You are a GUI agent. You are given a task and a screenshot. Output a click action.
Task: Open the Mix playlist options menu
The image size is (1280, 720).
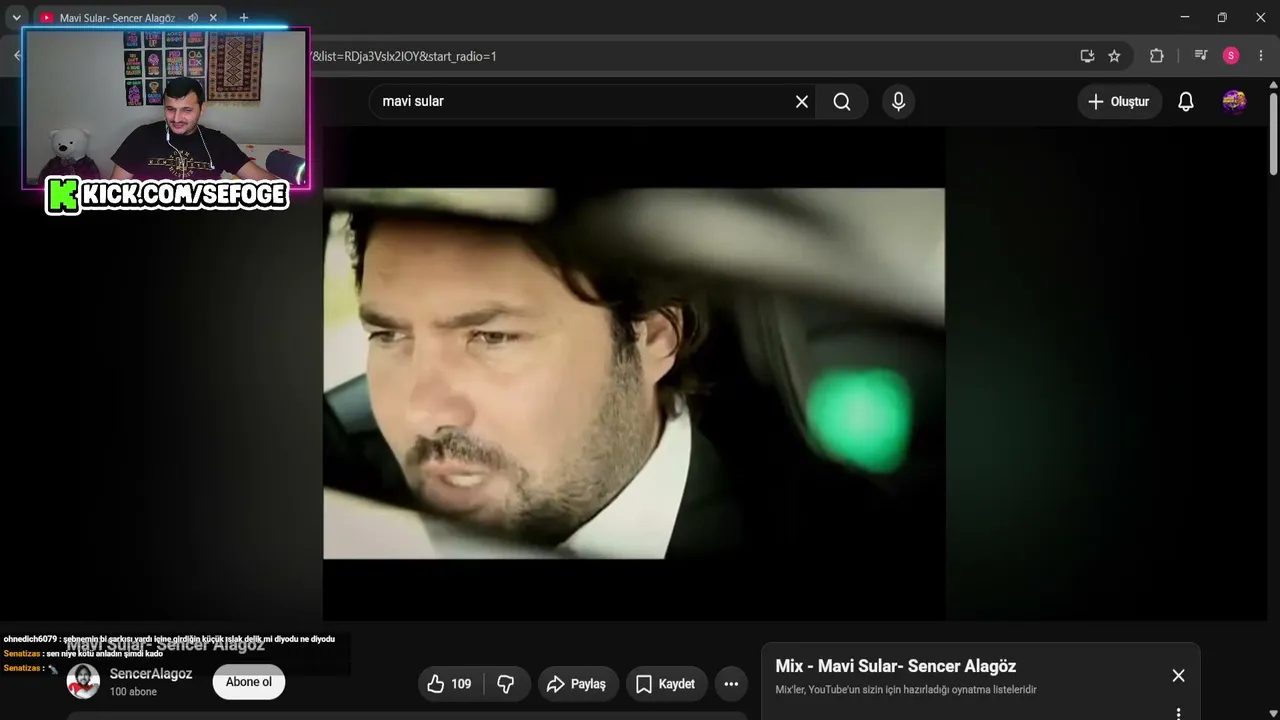click(x=1178, y=713)
